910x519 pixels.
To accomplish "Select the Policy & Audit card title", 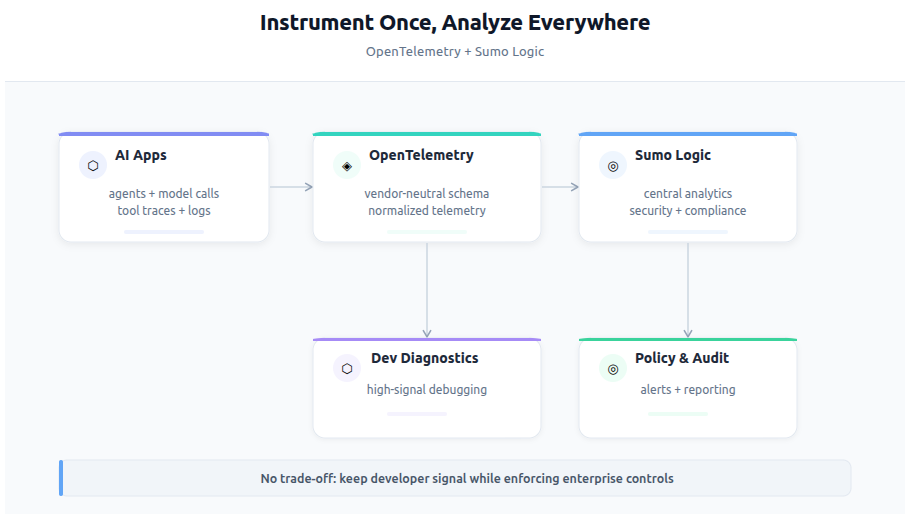I will [682, 358].
